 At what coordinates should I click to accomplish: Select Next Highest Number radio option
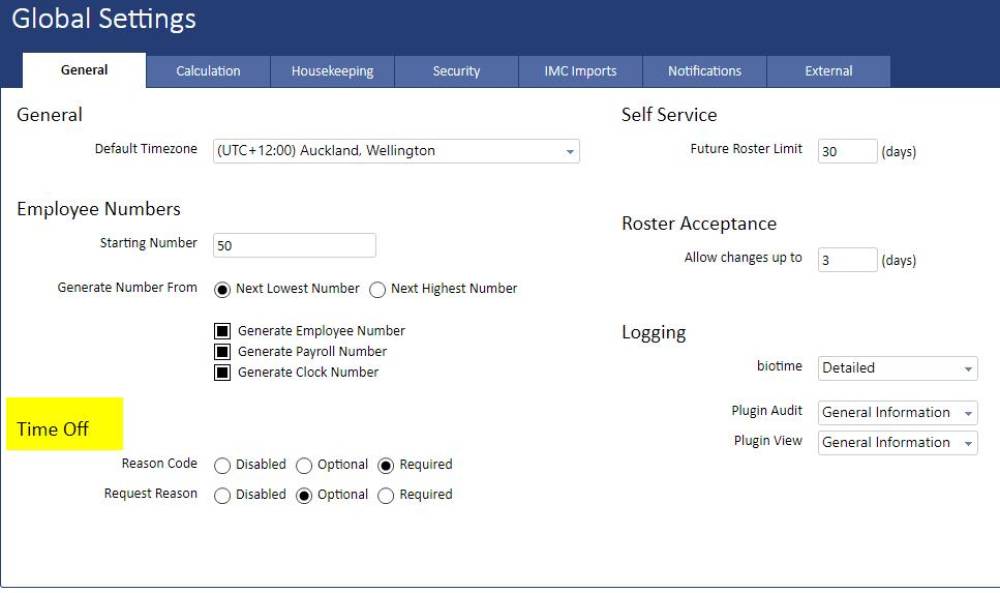[377, 290]
